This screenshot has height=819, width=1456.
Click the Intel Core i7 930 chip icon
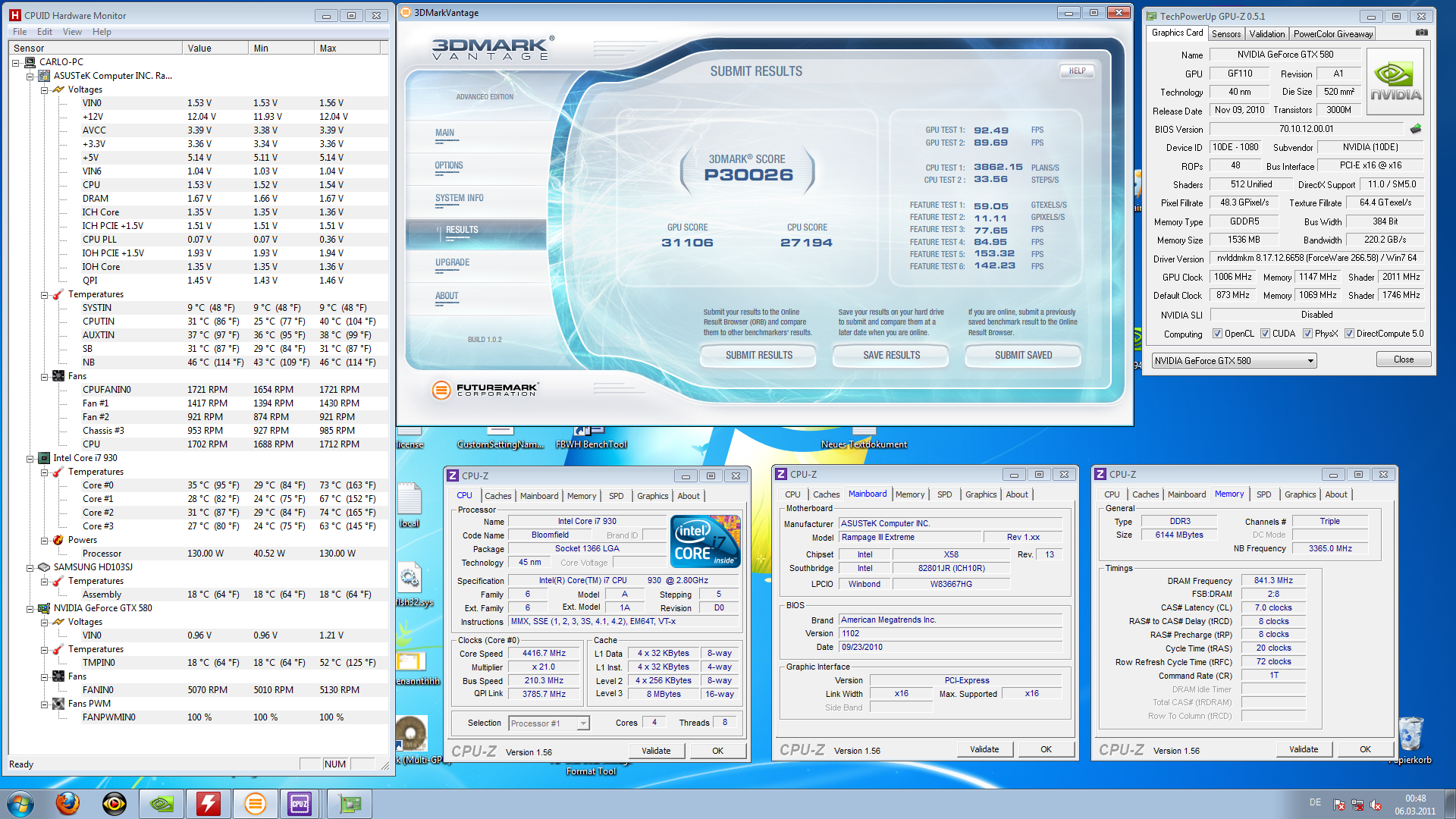44,458
